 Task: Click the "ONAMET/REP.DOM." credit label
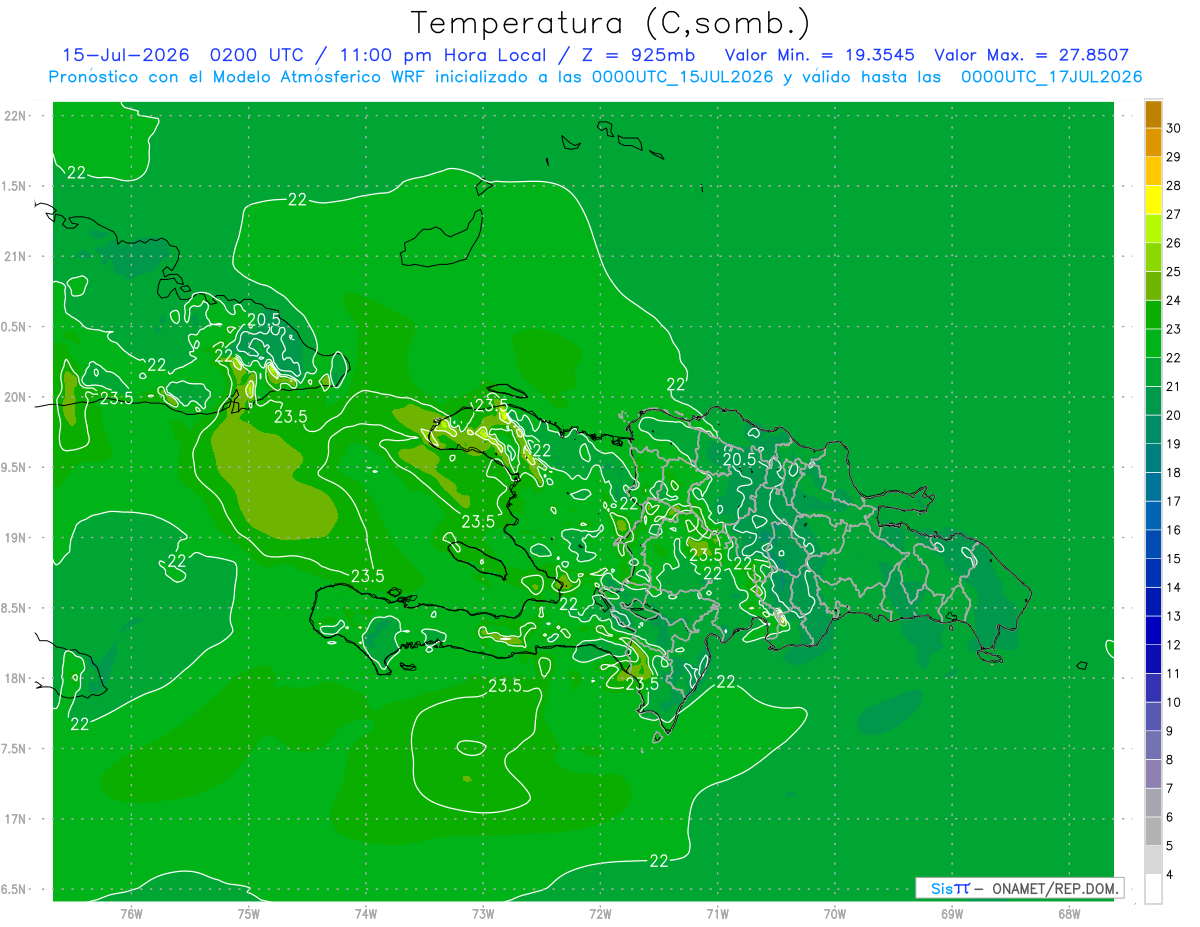1054,888
